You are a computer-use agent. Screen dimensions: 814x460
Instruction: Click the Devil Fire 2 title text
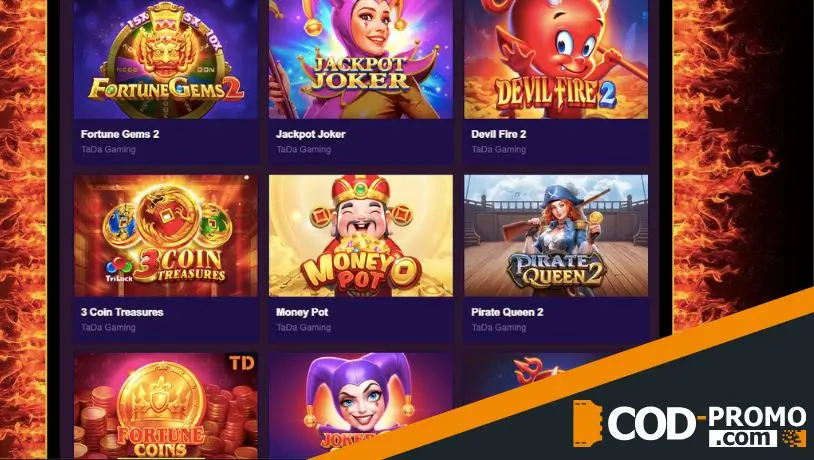tap(498, 134)
